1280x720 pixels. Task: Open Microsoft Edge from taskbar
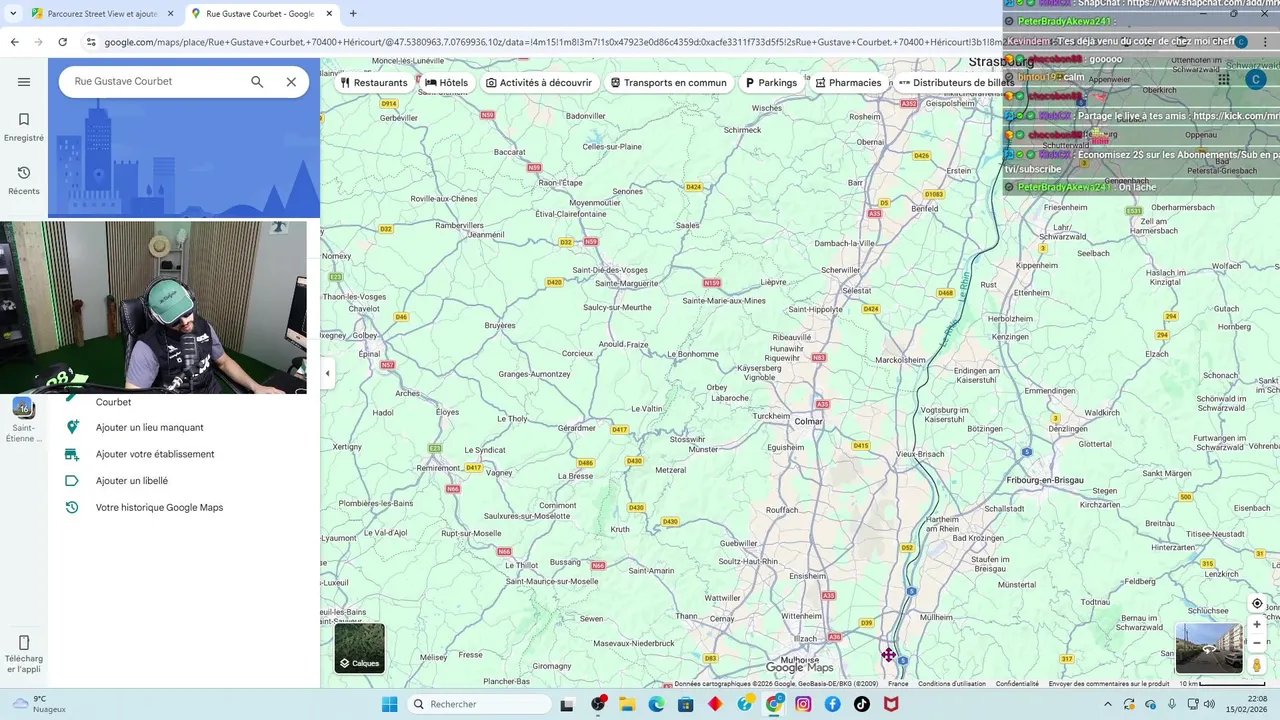[656, 704]
